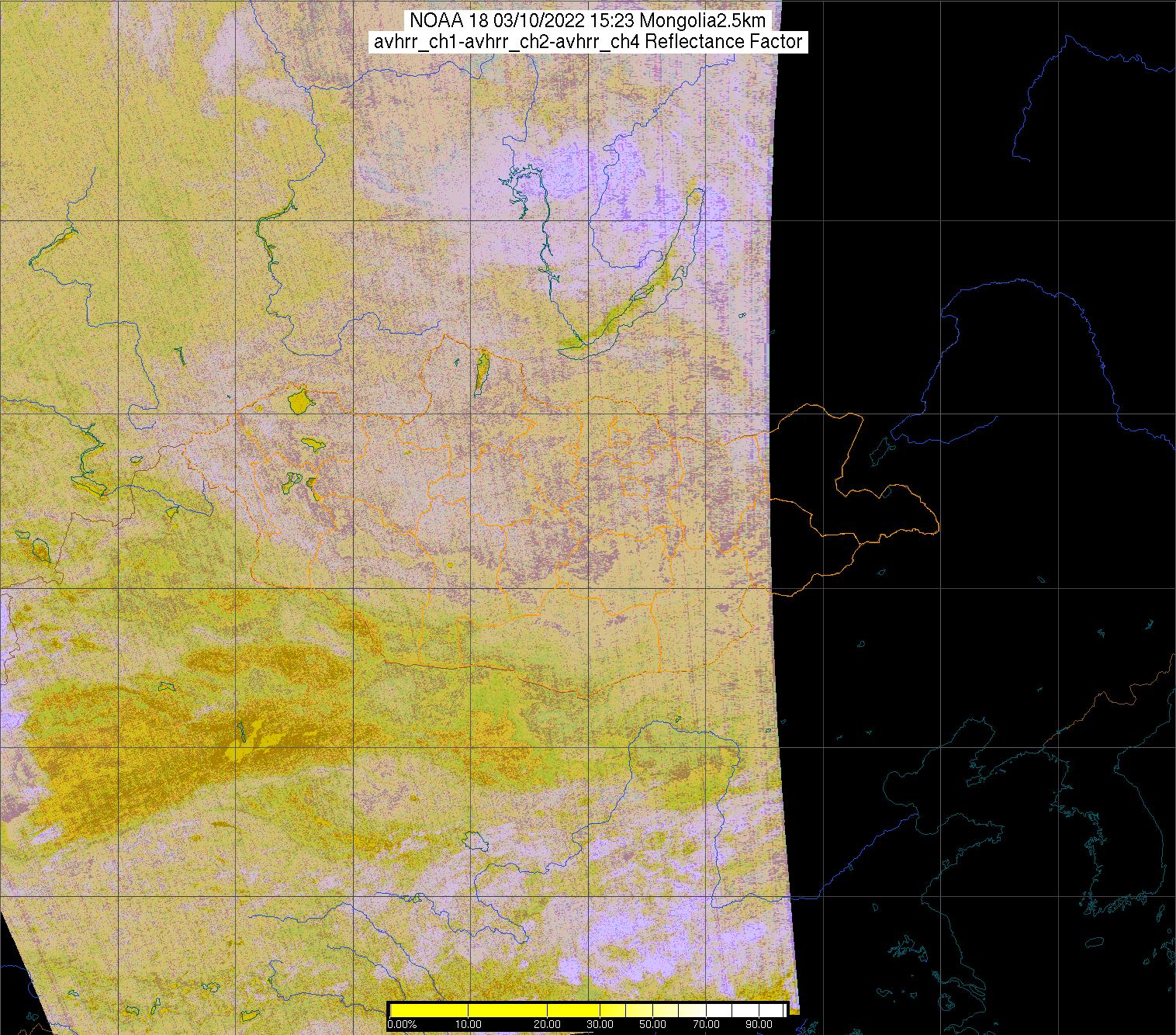Click the avhrr channel Reflectance Factor subtitle
The height and width of the screenshot is (1035, 1176).
(x=587, y=42)
